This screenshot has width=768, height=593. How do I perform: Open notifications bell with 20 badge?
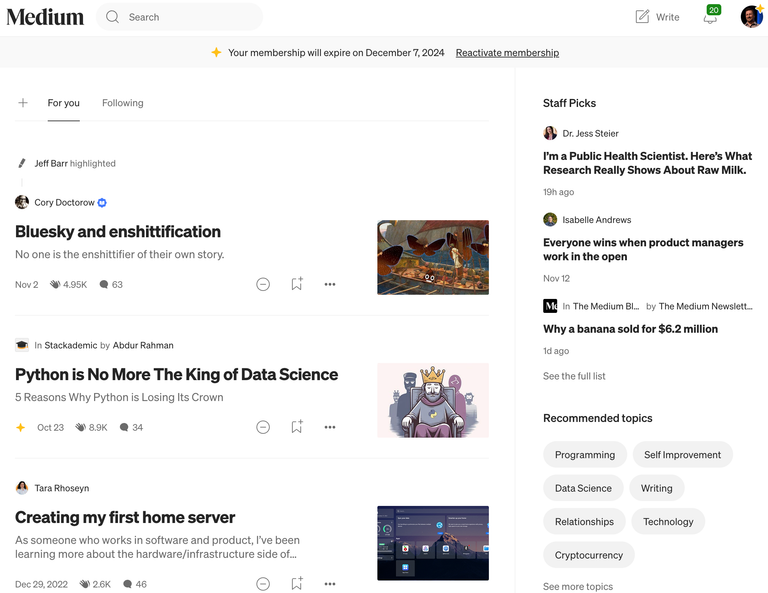(x=710, y=17)
